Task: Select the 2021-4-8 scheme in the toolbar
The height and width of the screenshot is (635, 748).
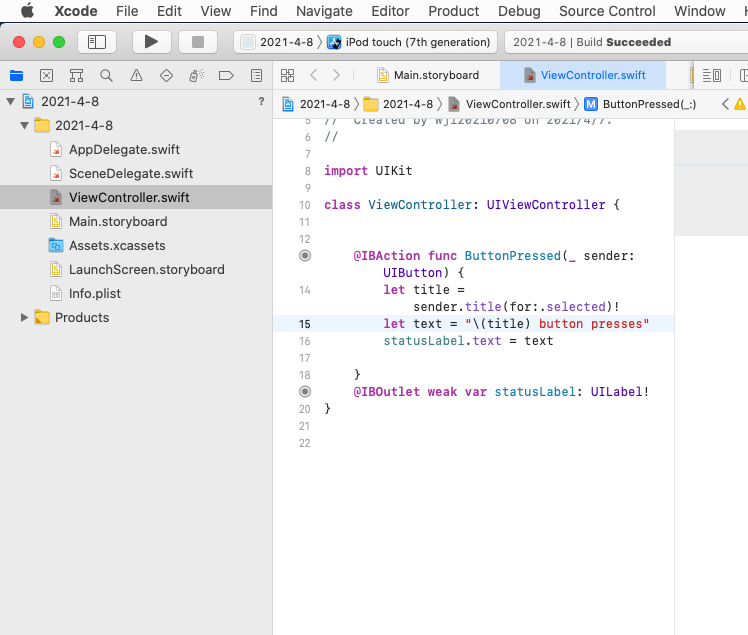Action: pos(277,42)
